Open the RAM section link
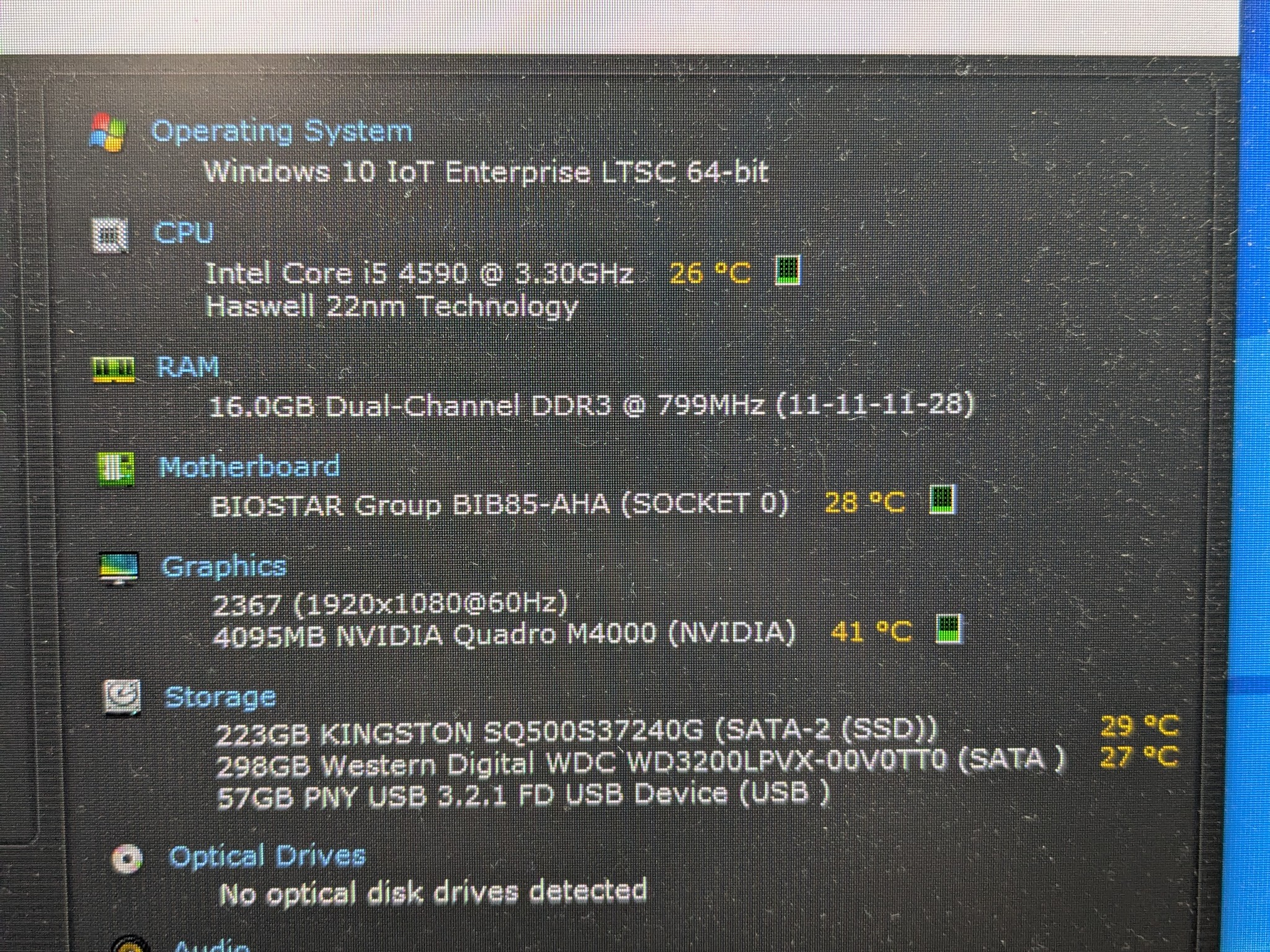This screenshot has height=952, width=1270. pos(188,367)
